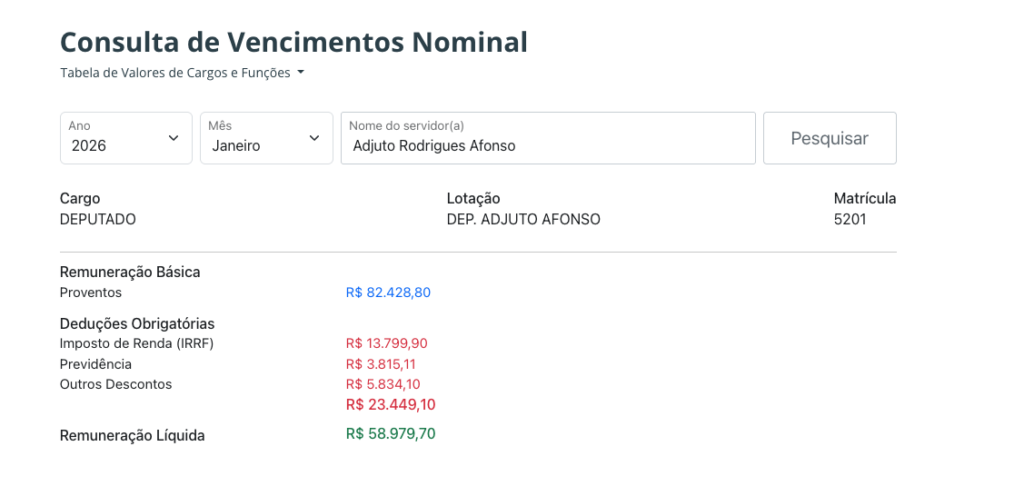Select the DEPUTADO cargo value
This screenshot has height=486, width=1024.
[98, 219]
